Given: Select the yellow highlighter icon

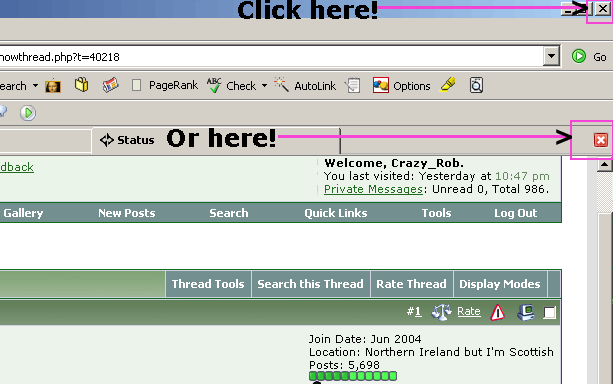Looking at the screenshot, I should tap(448, 84).
